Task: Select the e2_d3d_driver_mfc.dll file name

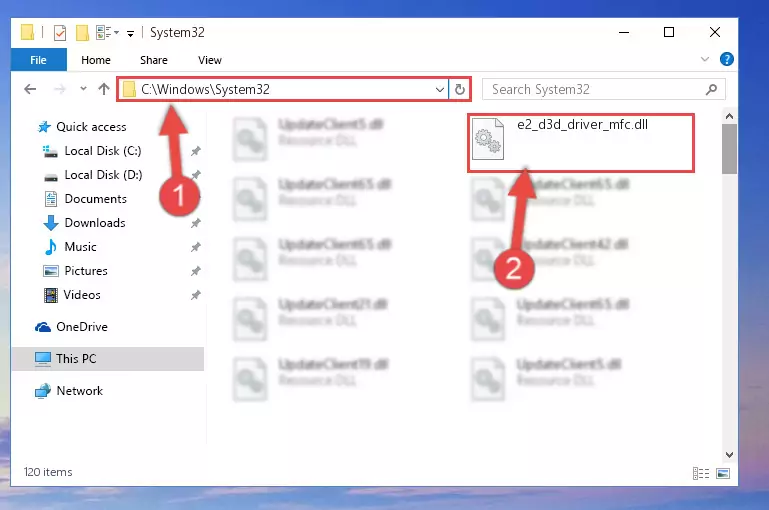Action: pos(582,125)
